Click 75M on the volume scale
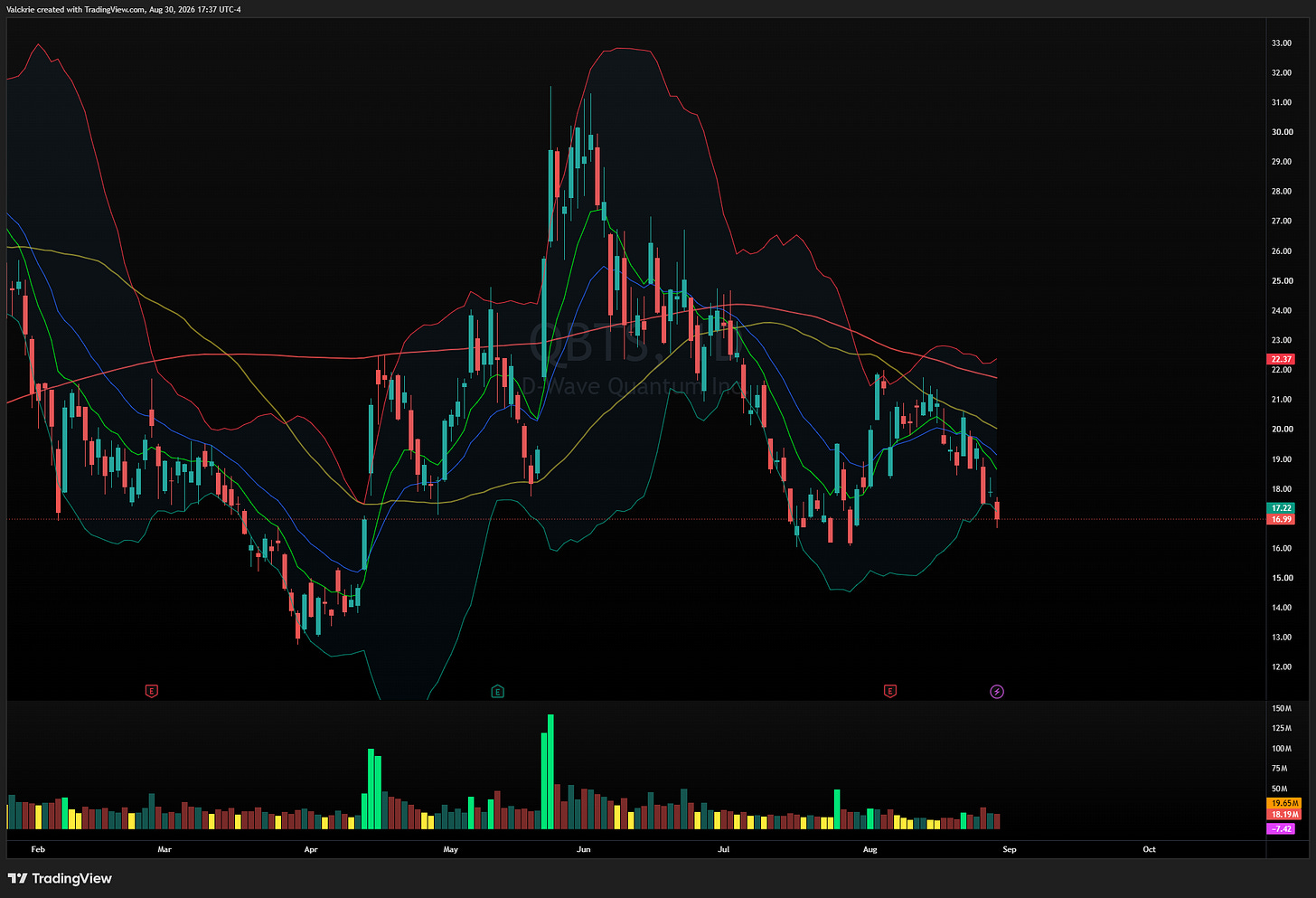Screen dimensions: 1316x898 1280,769
